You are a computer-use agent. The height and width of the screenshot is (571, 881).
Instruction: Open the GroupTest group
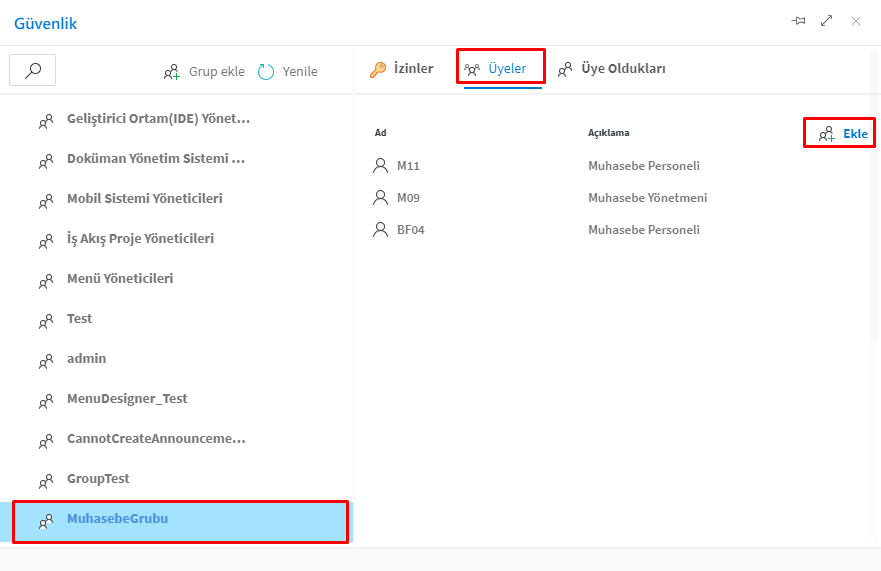tap(98, 479)
